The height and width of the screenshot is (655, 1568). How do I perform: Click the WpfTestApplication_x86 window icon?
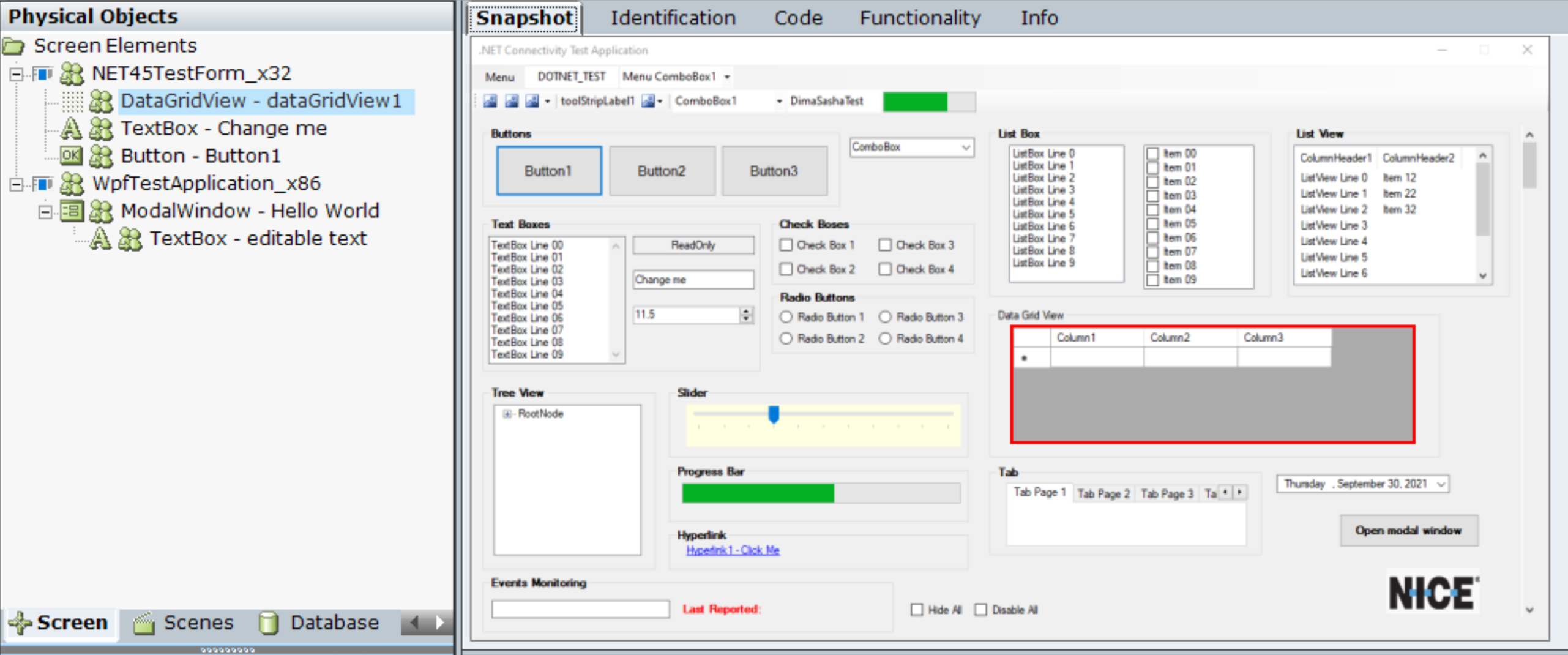pyautogui.click(x=42, y=184)
